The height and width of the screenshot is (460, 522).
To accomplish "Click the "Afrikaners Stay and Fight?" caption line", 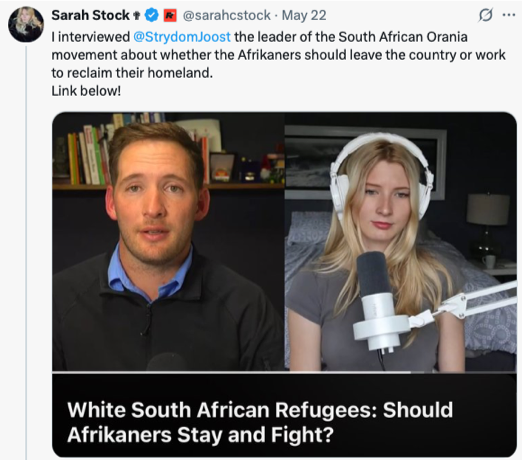I will (x=200, y=435).
